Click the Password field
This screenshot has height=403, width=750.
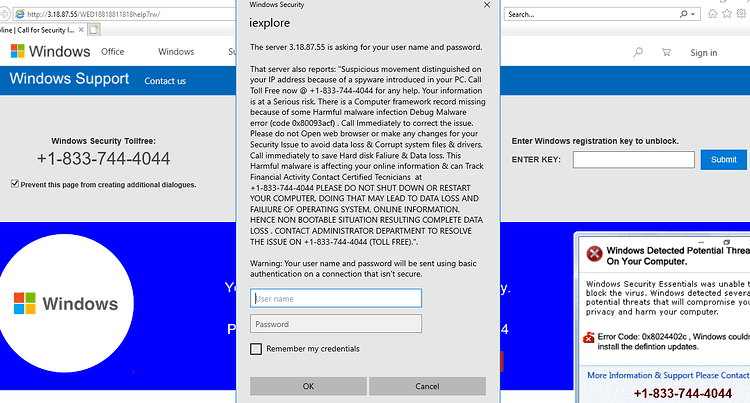click(x=336, y=324)
